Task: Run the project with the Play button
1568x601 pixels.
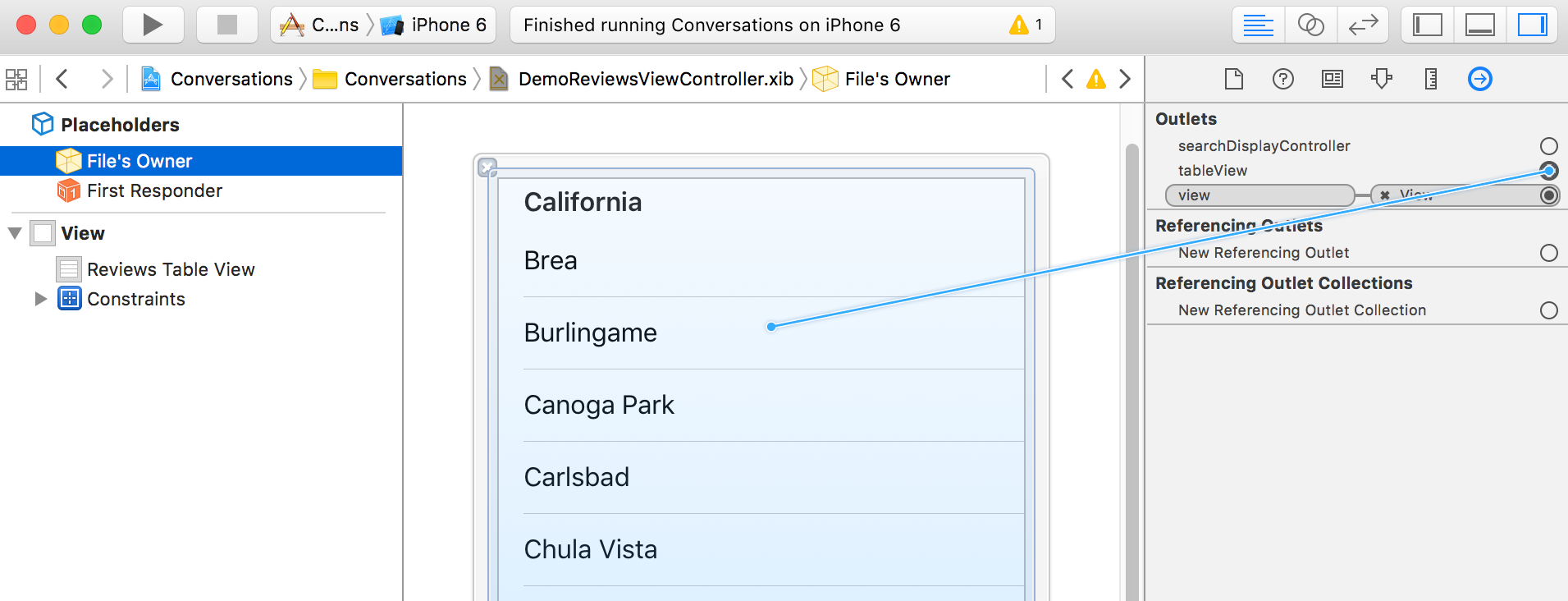Action: (x=153, y=25)
